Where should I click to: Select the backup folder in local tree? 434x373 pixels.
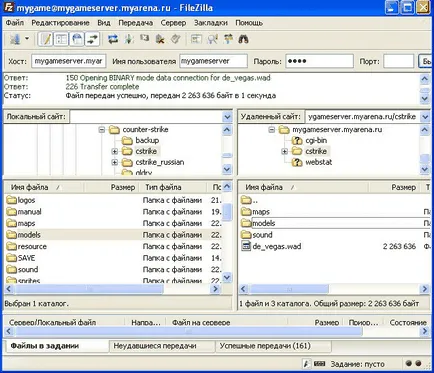click(147, 140)
